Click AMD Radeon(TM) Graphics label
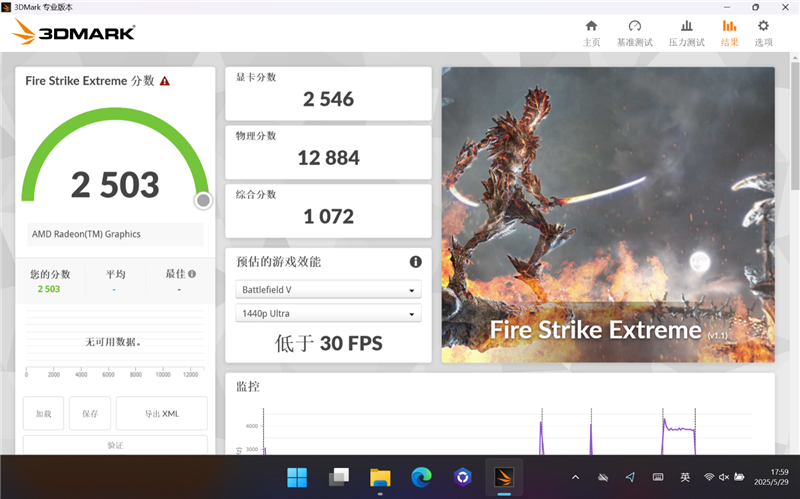The image size is (800, 499). tap(86, 234)
